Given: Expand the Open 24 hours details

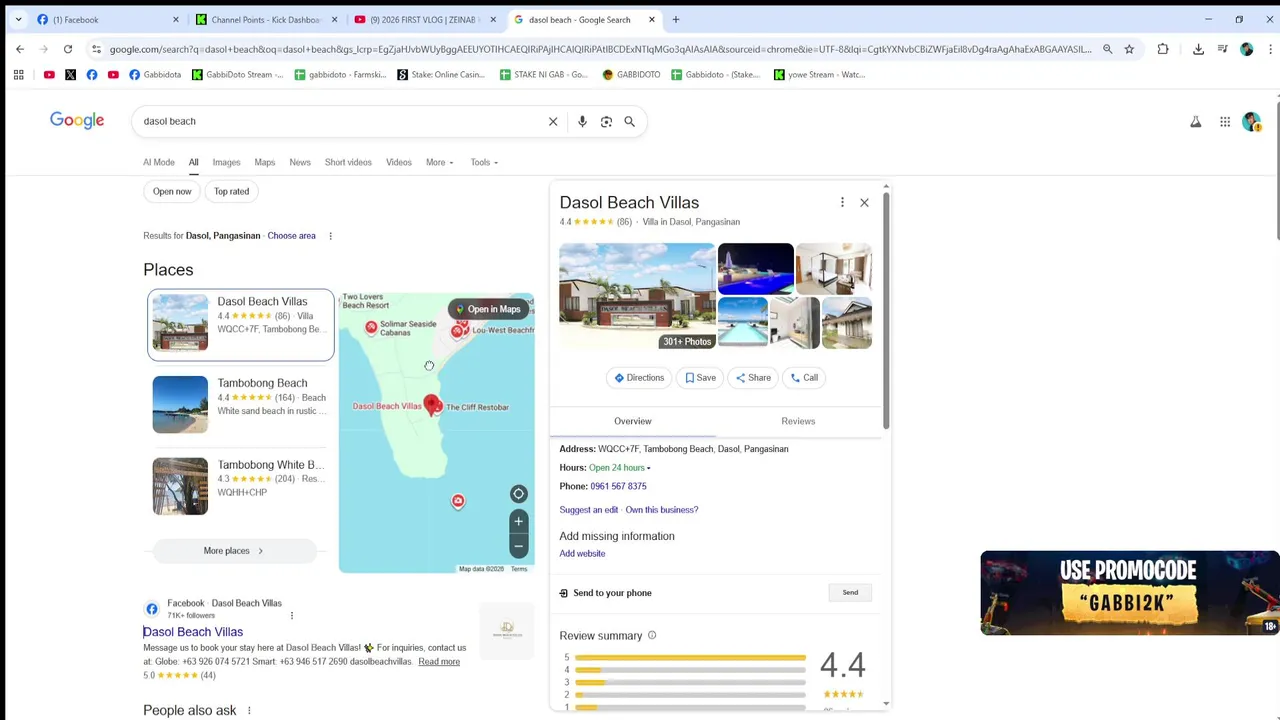Looking at the screenshot, I should tap(620, 468).
